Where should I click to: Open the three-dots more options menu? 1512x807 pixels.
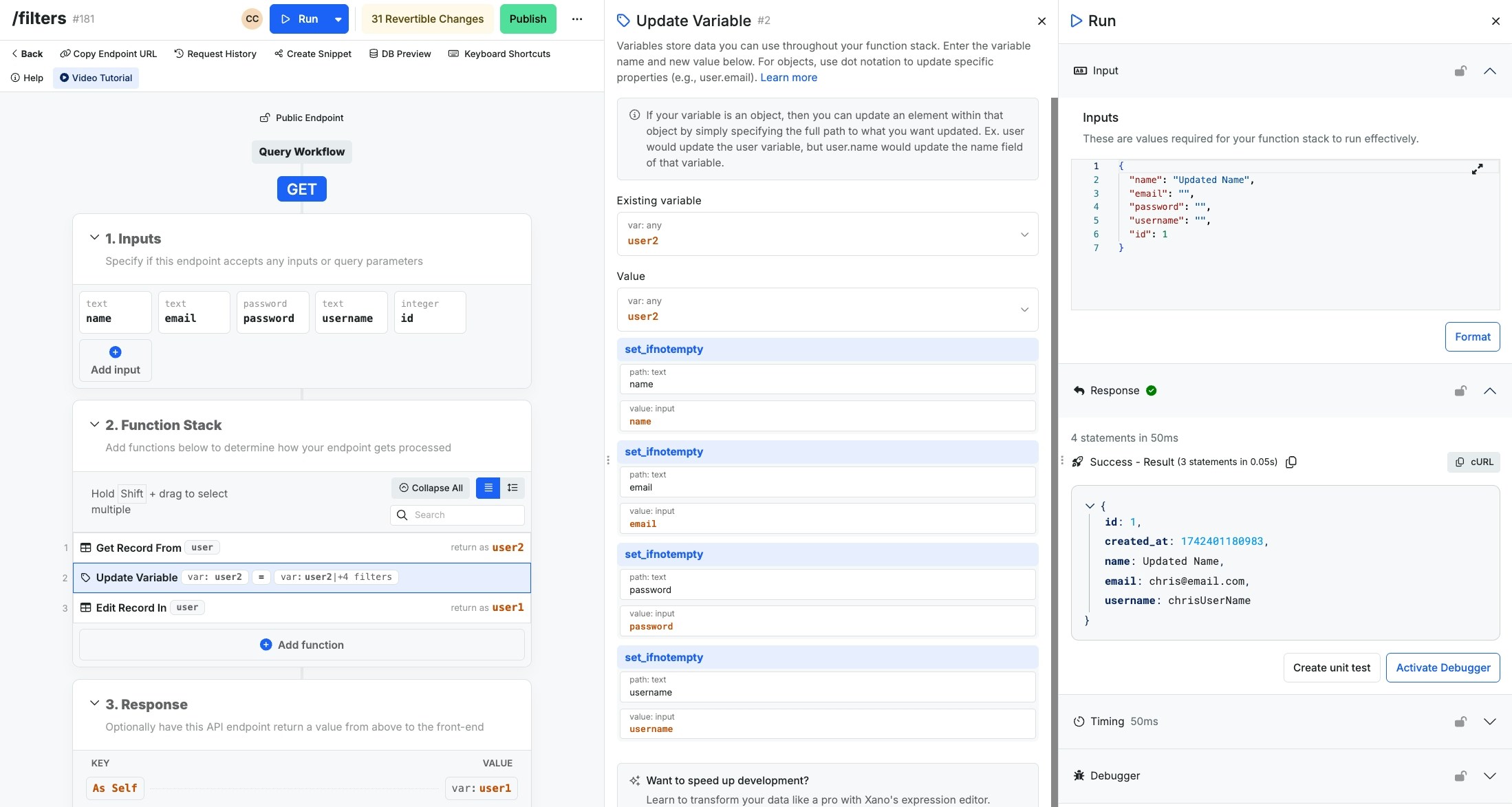577,19
